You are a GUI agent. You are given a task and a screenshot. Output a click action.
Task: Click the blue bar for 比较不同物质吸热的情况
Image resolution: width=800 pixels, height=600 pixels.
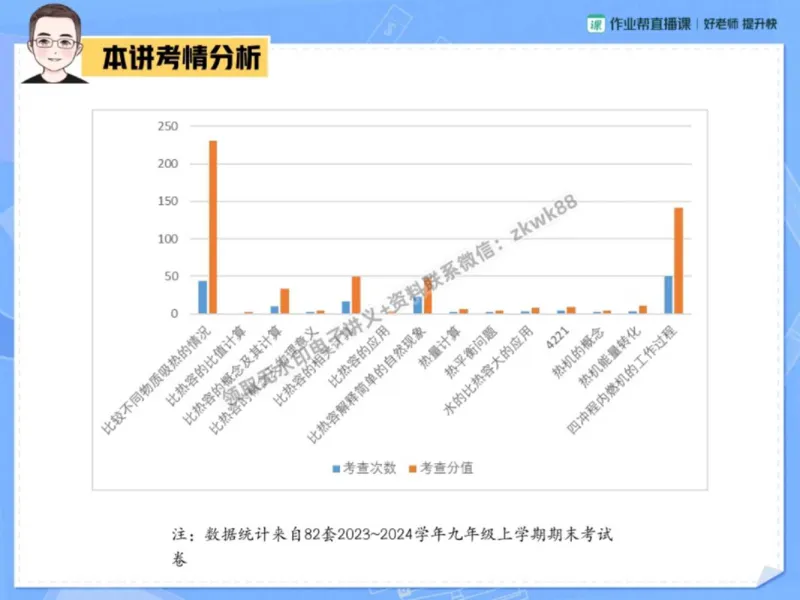click(203, 297)
